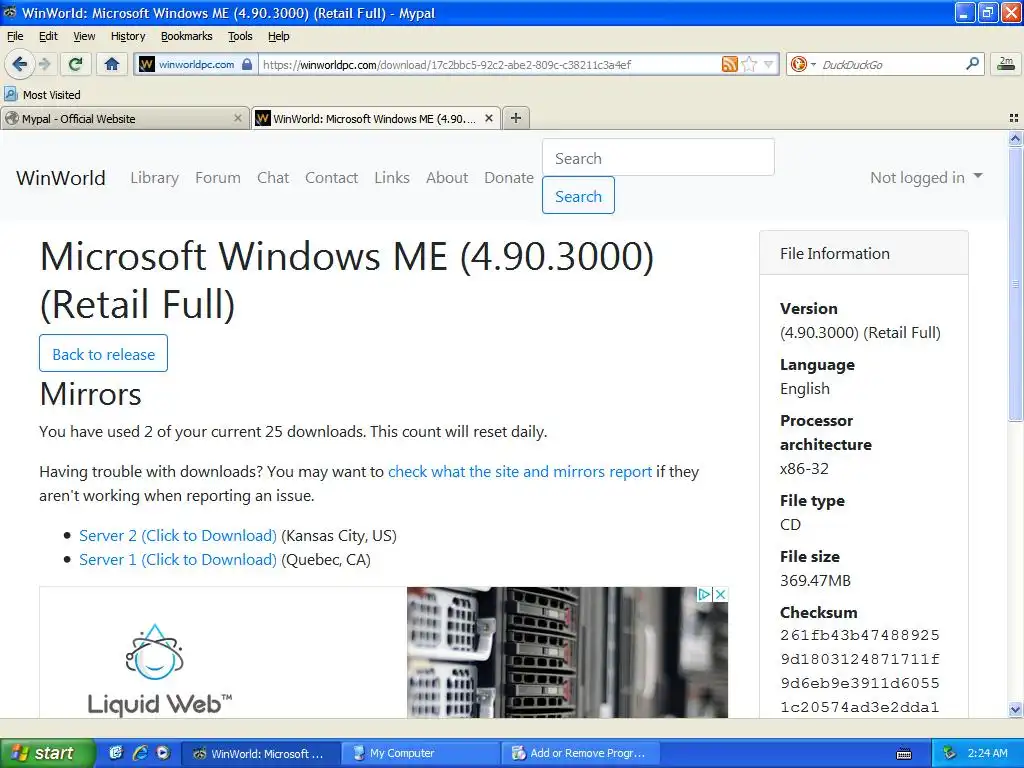The image size is (1024, 768).
Task: Open the History menu
Action: pos(128,36)
